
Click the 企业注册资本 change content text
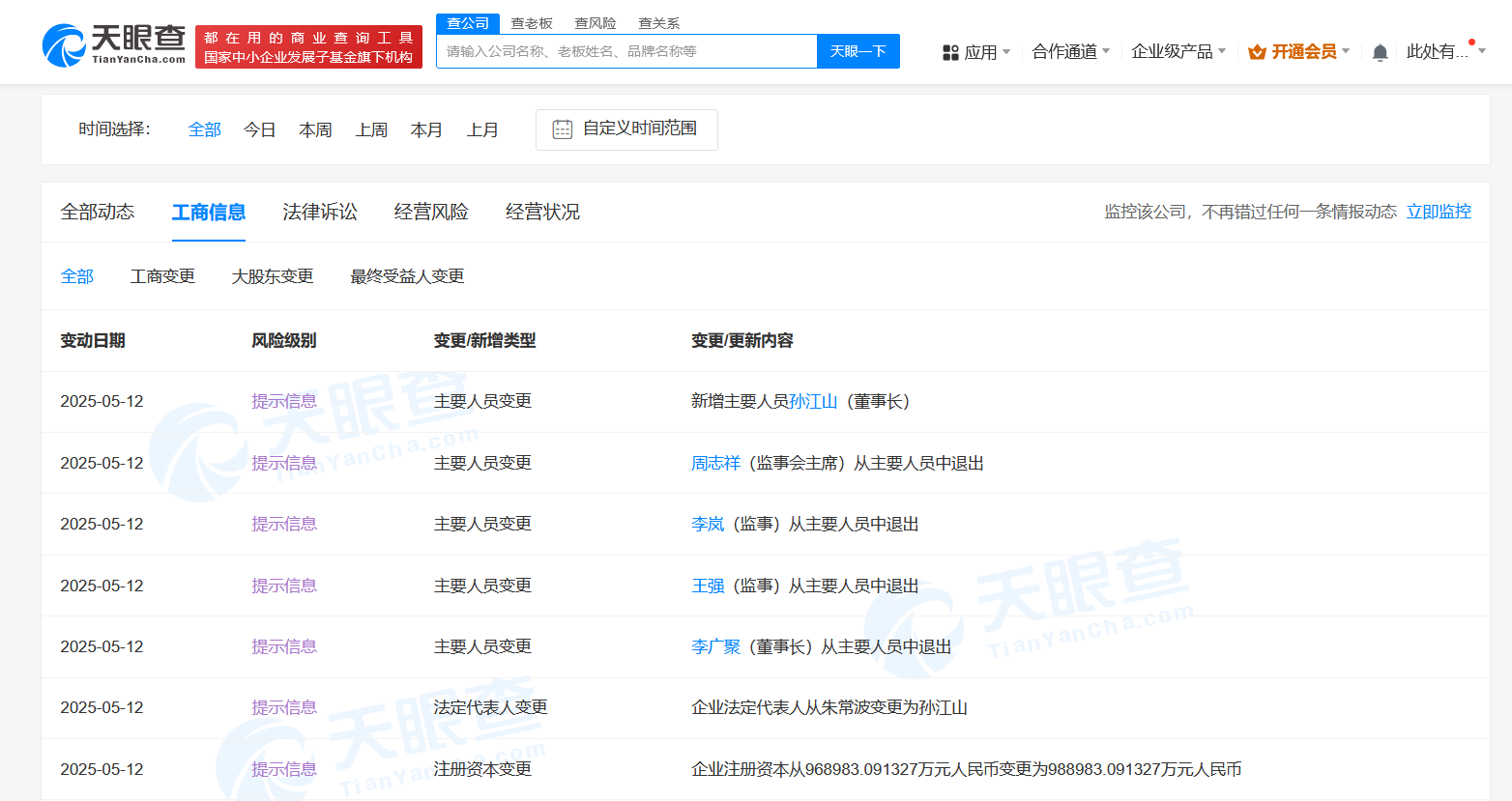967,769
